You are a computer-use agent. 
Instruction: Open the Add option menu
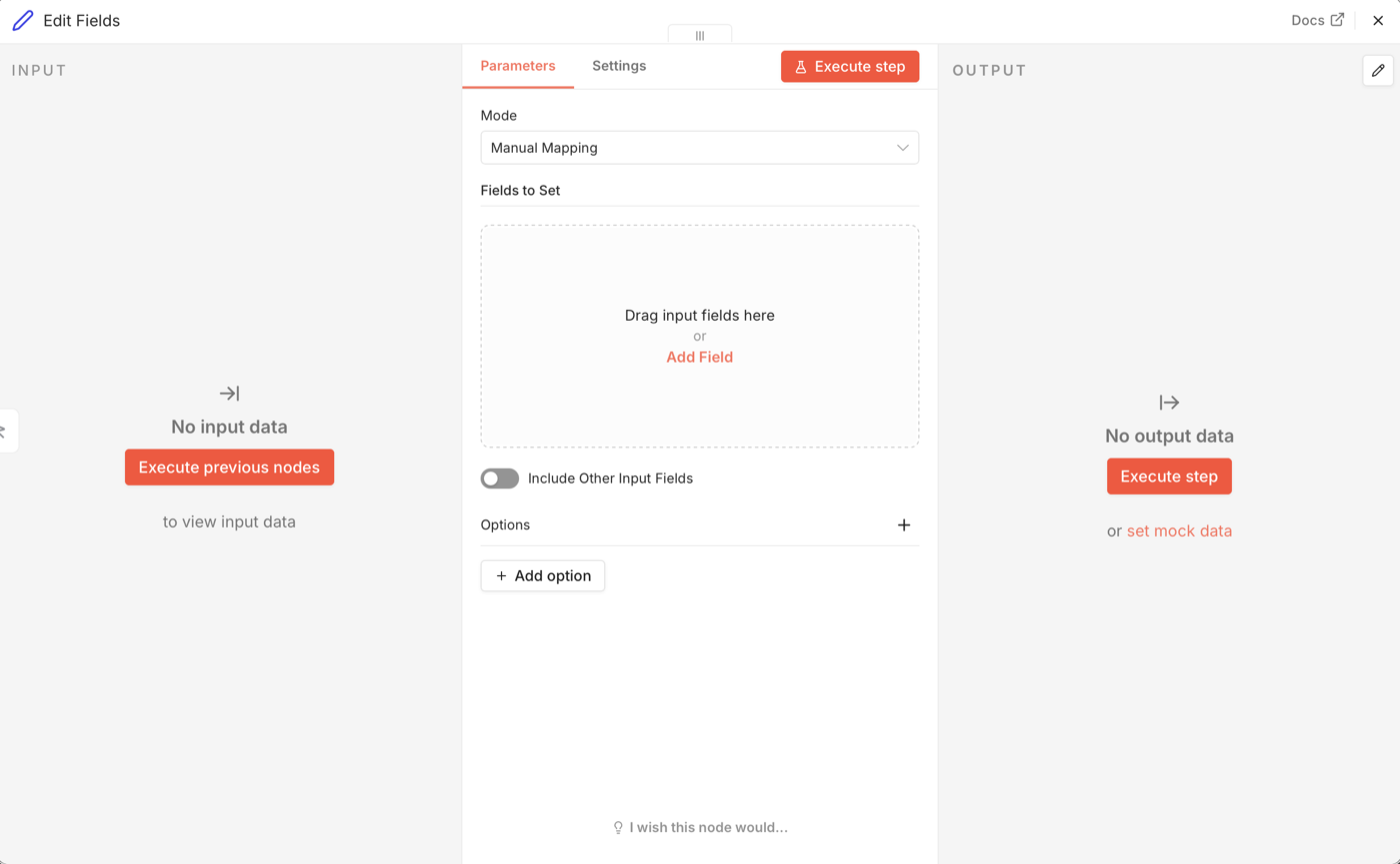(x=543, y=576)
